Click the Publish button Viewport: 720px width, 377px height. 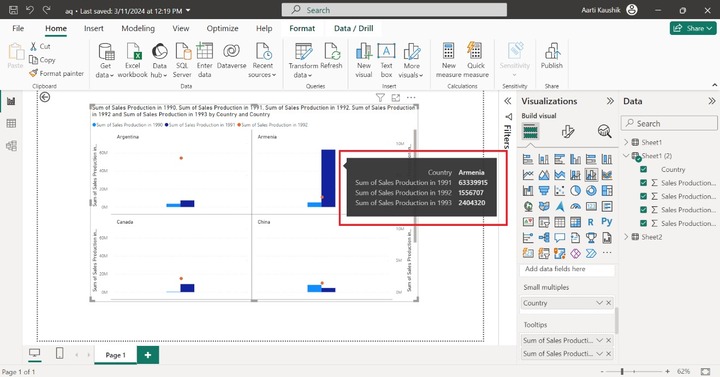tap(551, 56)
